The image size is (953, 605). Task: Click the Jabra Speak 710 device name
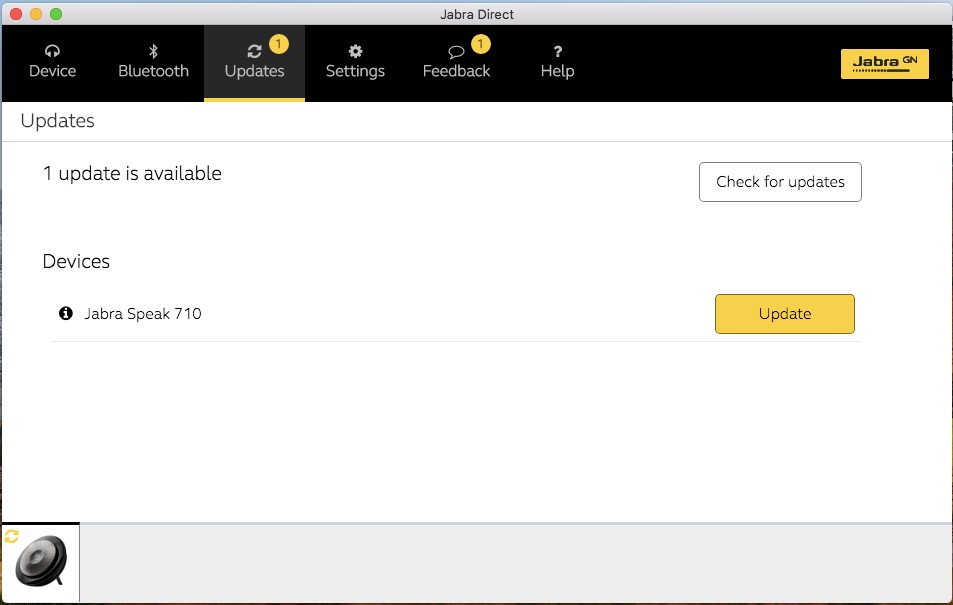click(x=143, y=314)
